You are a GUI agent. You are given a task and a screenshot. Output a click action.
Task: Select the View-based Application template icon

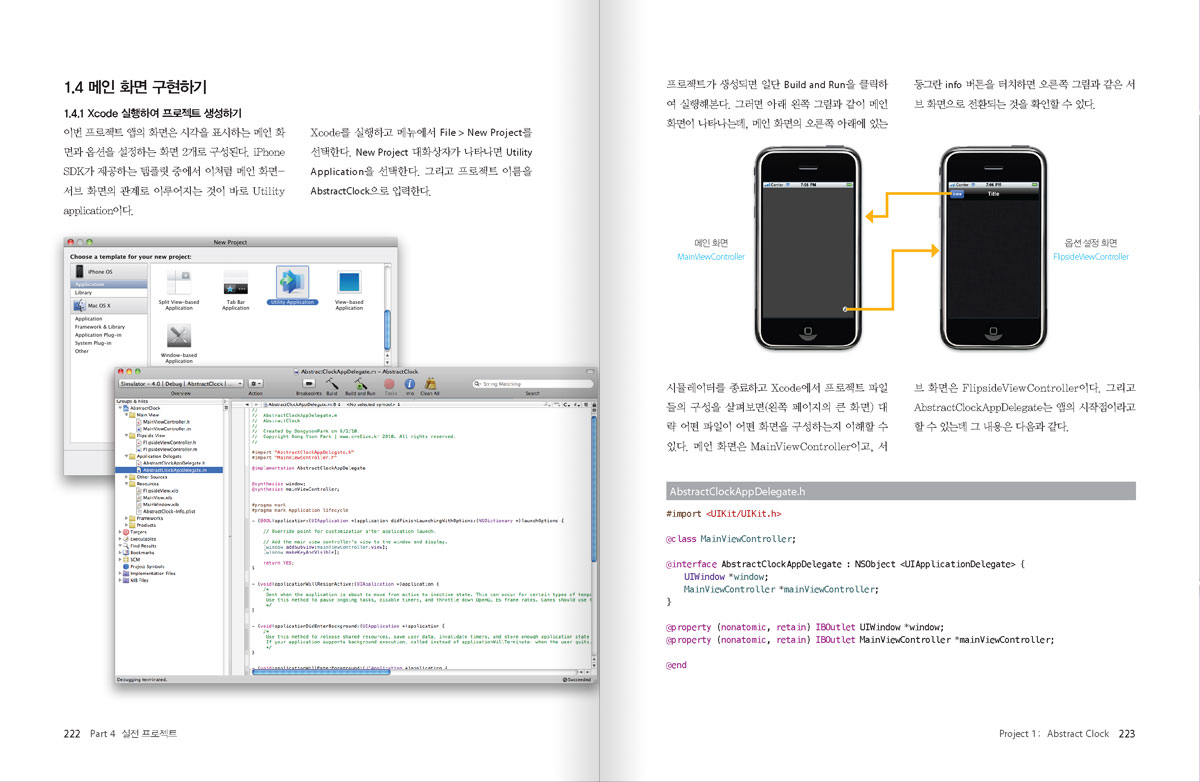point(349,283)
